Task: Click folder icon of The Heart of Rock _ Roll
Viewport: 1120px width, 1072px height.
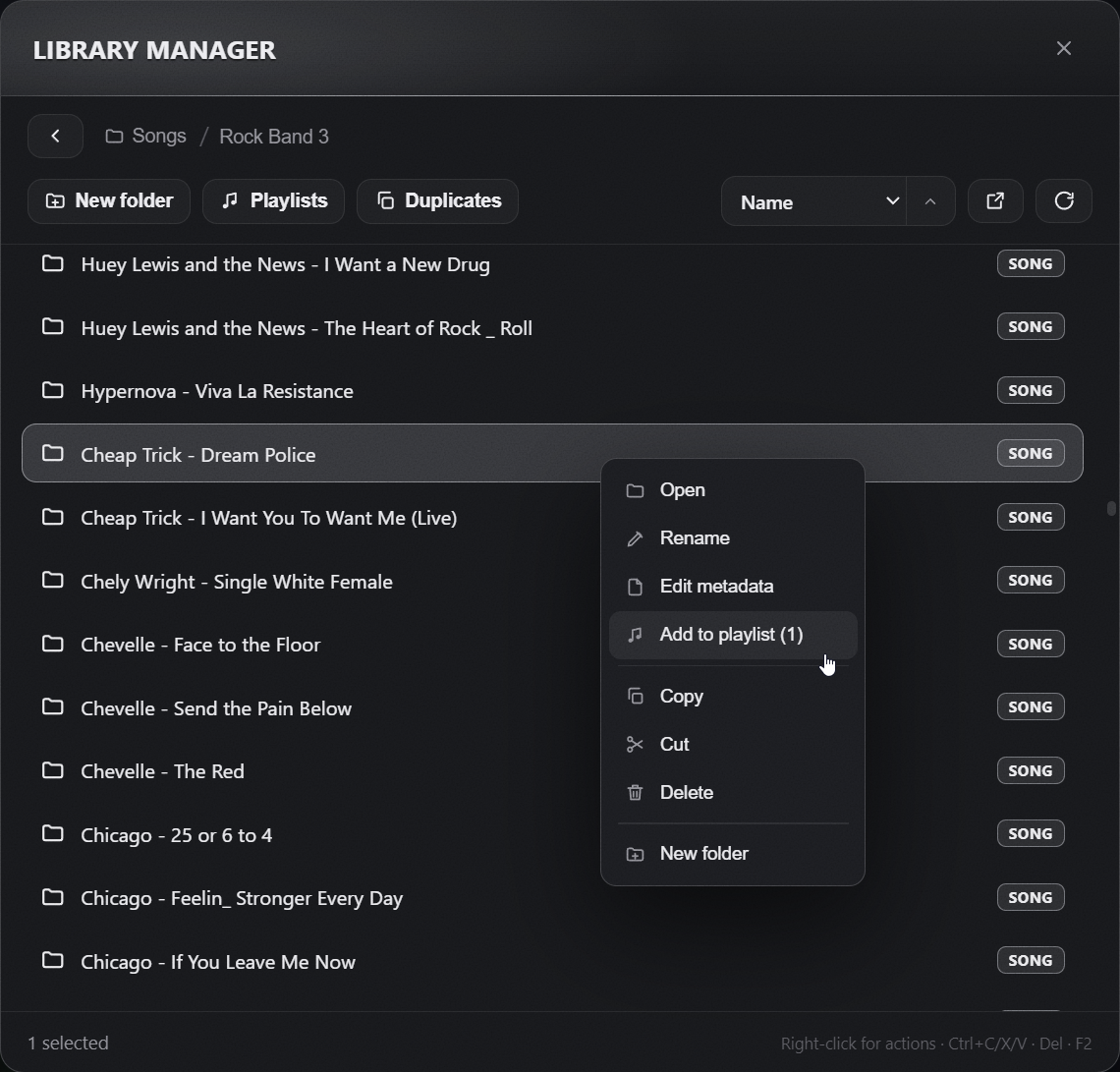Action: pyautogui.click(x=53, y=326)
